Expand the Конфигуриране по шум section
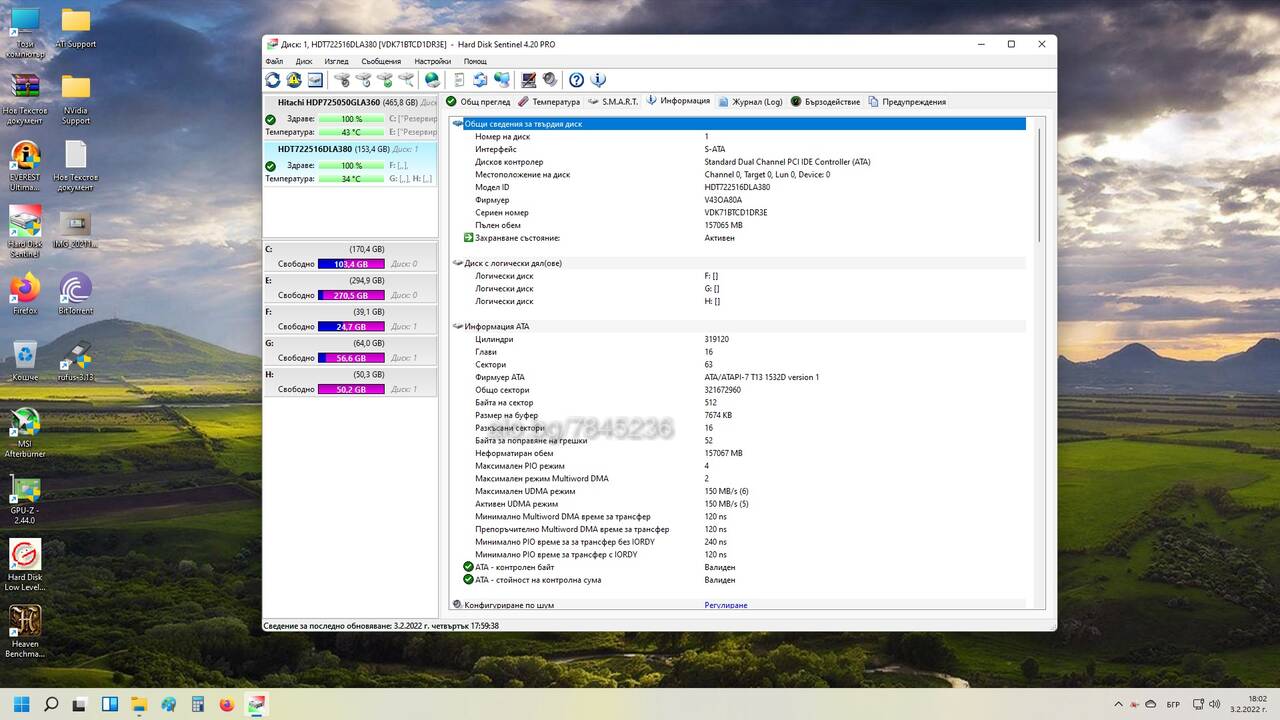The height and width of the screenshot is (720, 1280). click(458, 605)
